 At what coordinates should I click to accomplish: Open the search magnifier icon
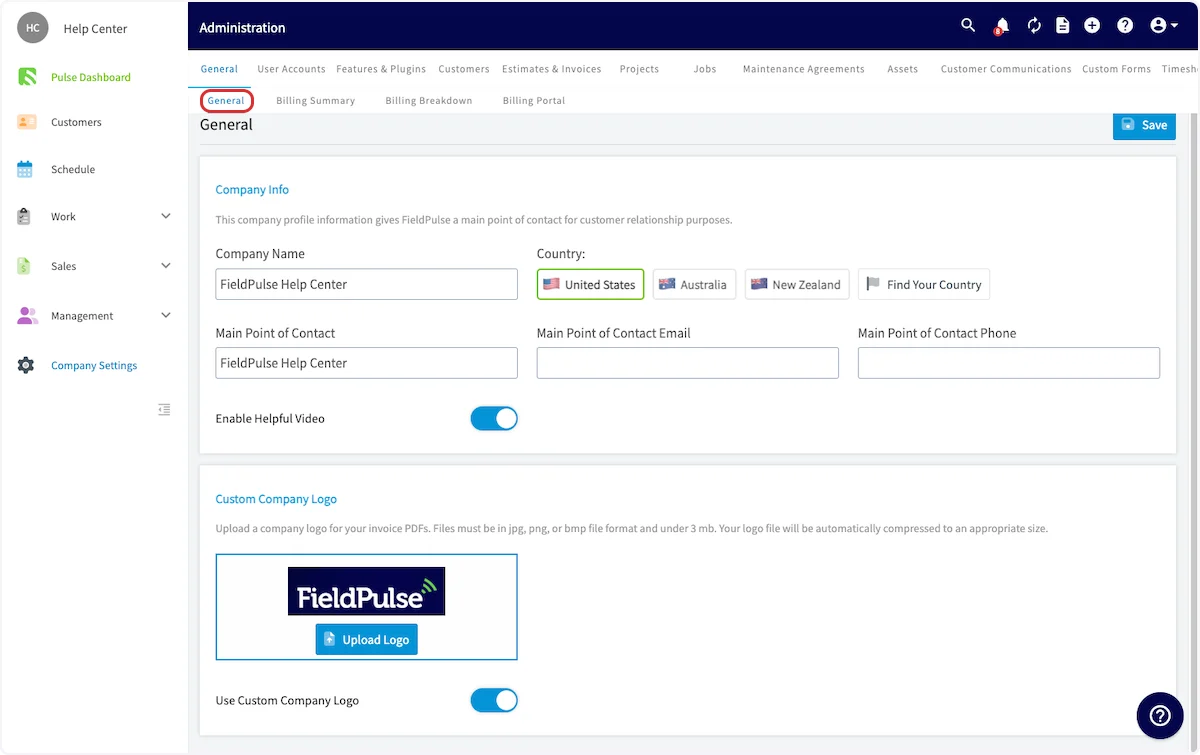point(968,26)
